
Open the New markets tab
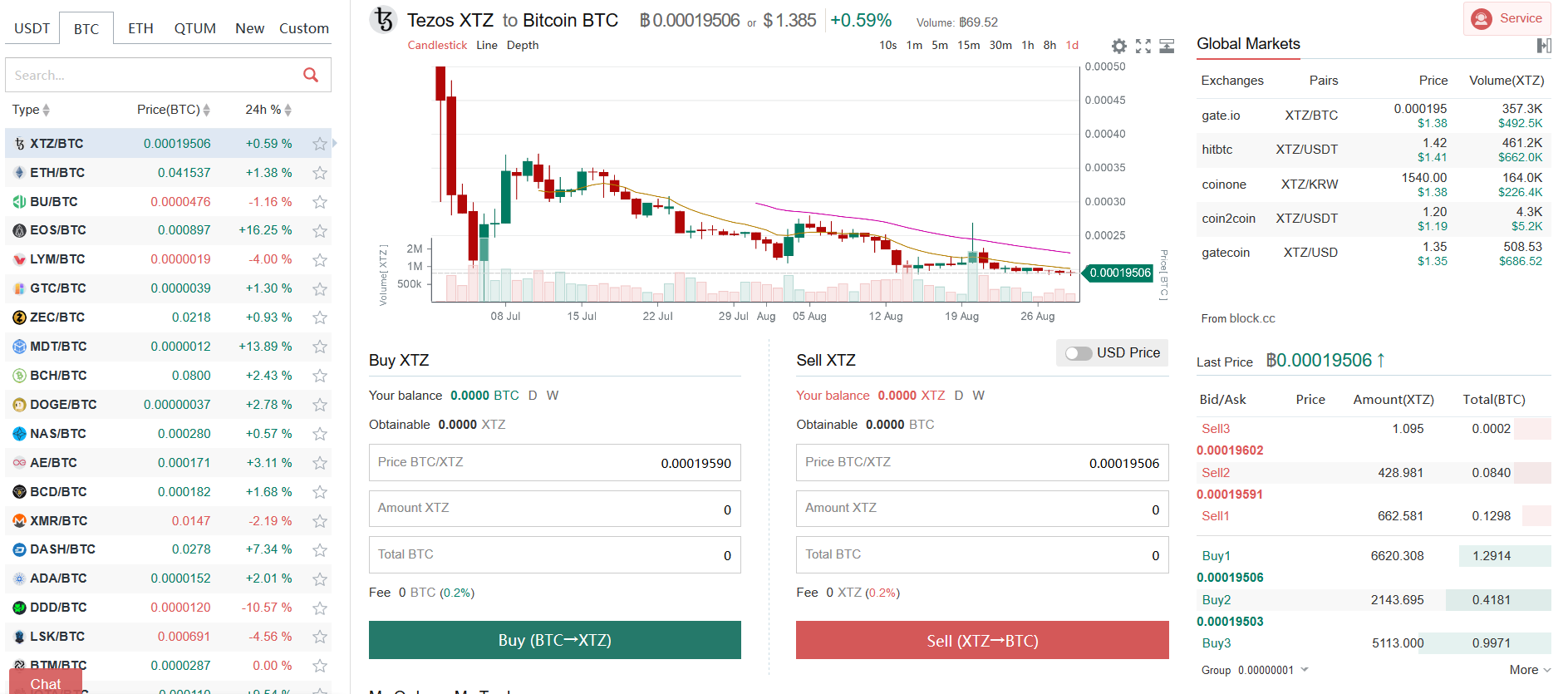tap(249, 28)
